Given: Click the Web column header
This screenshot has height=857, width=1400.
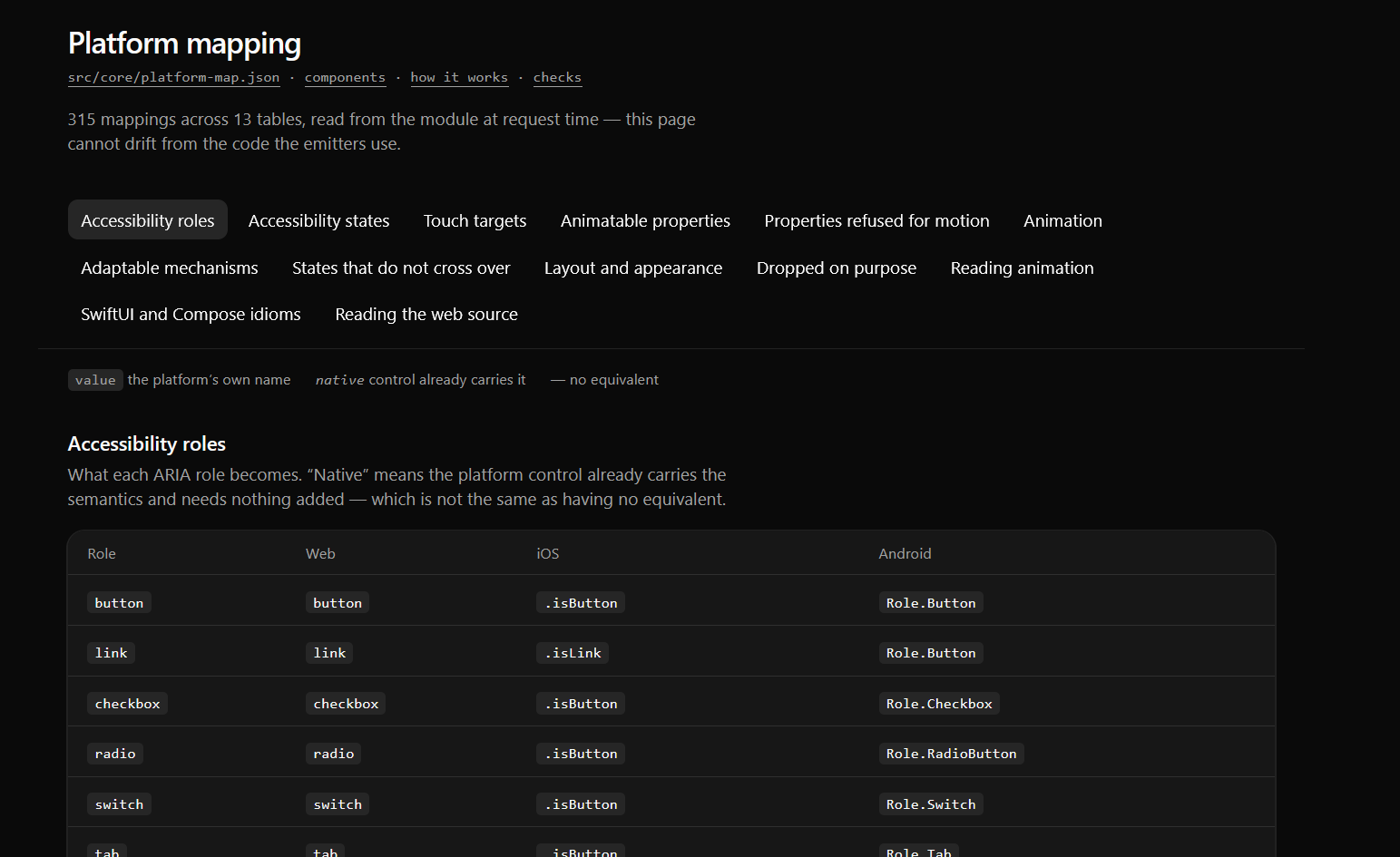Looking at the screenshot, I should coord(320,553).
